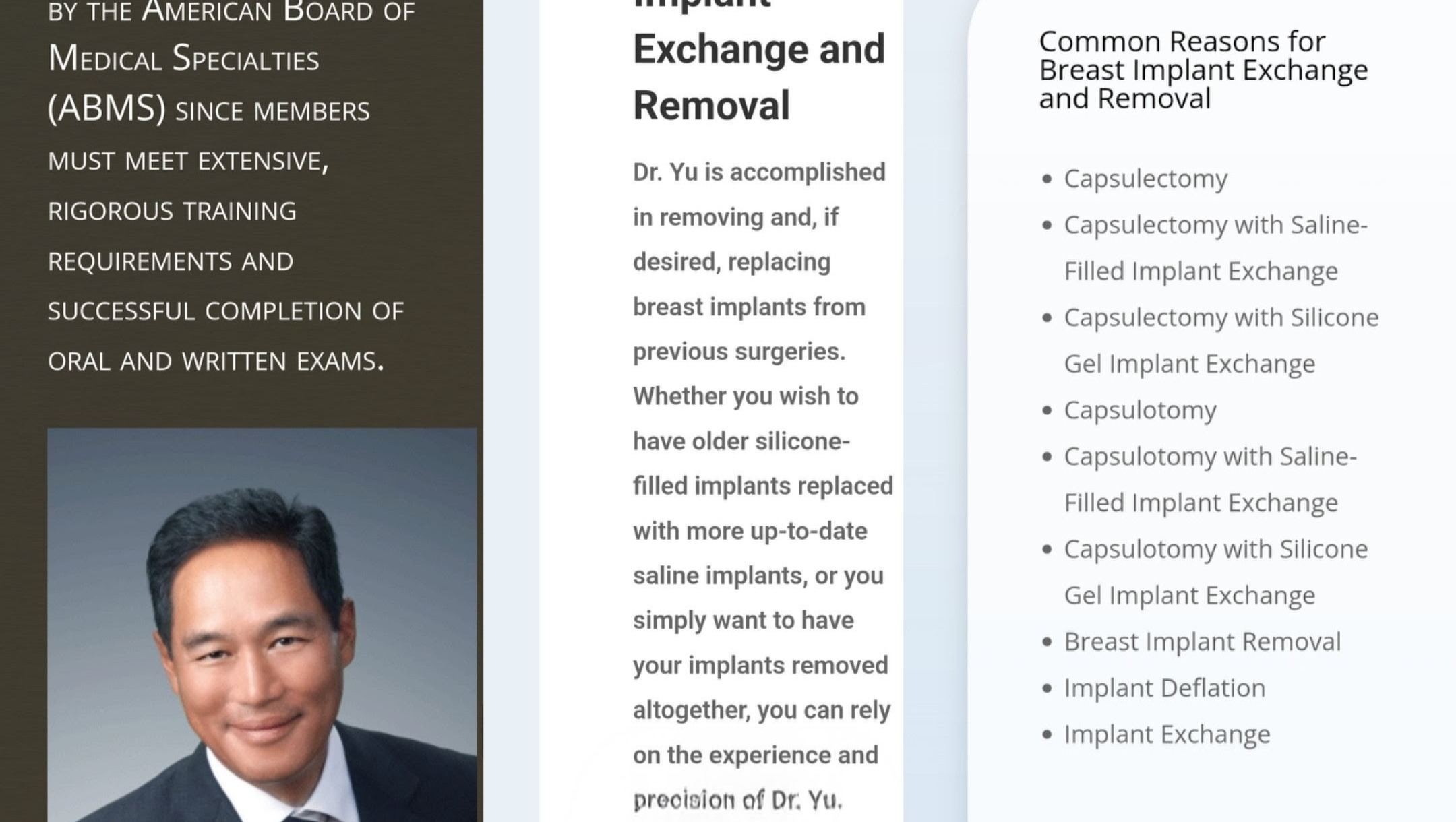
Task: Click the 'Common Reasons for Breast Implant' heading
Action: tap(1203, 70)
